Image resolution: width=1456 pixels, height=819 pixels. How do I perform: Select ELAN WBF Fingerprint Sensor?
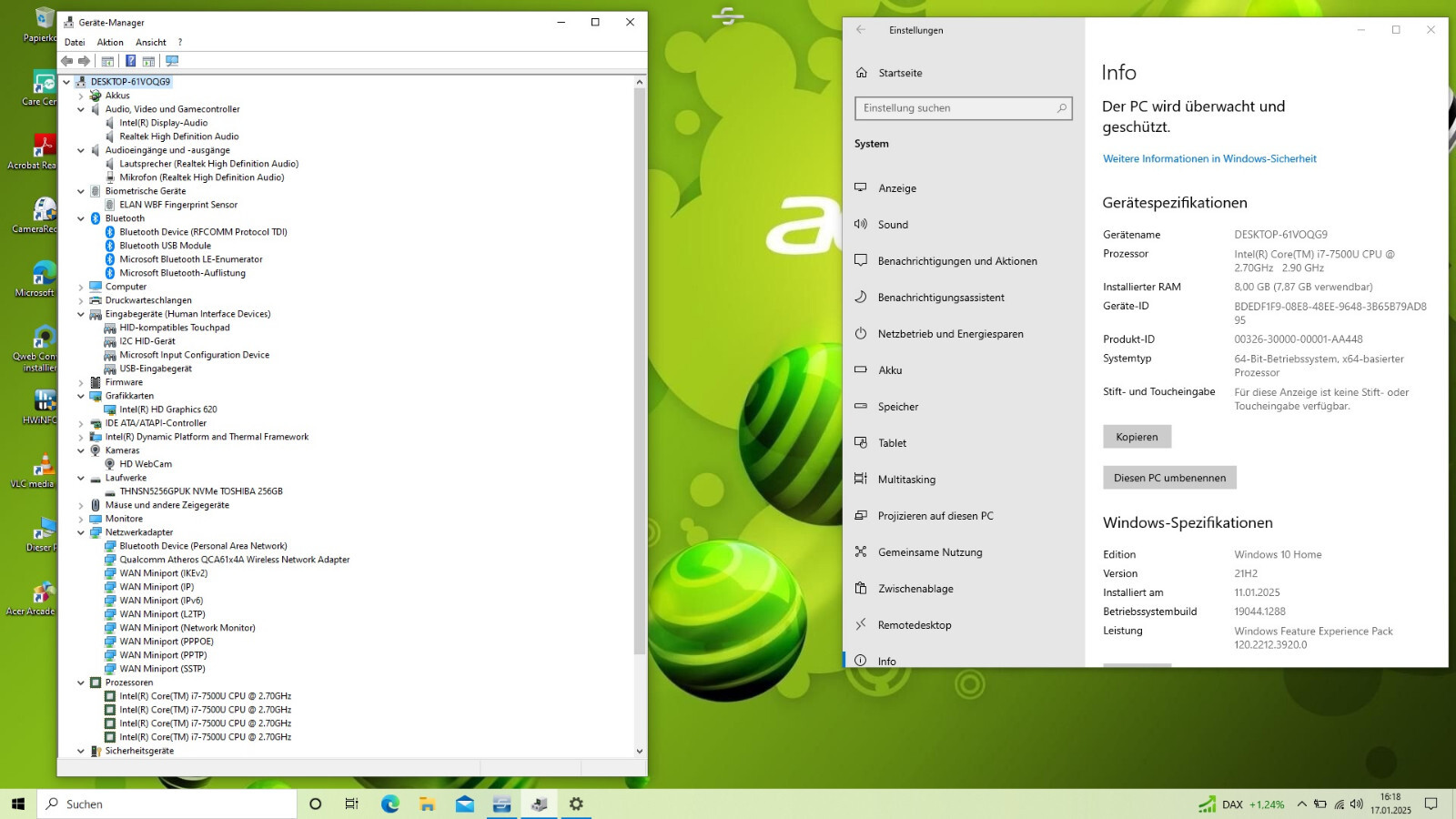(x=177, y=205)
